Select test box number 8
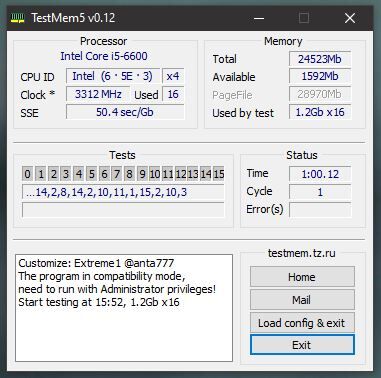 tap(130, 174)
